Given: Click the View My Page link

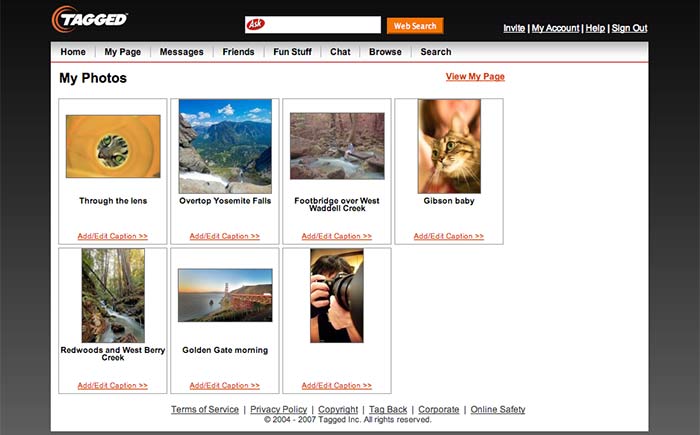Looking at the screenshot, I should coord(475,76).
